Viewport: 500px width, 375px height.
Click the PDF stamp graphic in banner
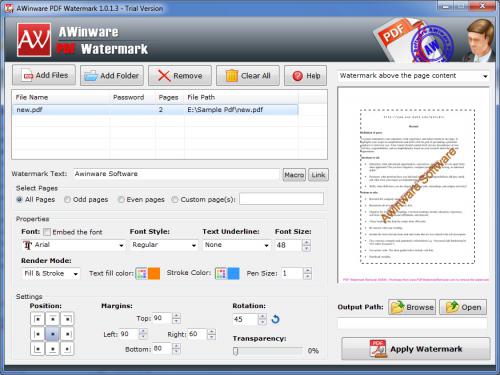pos(414,40)
